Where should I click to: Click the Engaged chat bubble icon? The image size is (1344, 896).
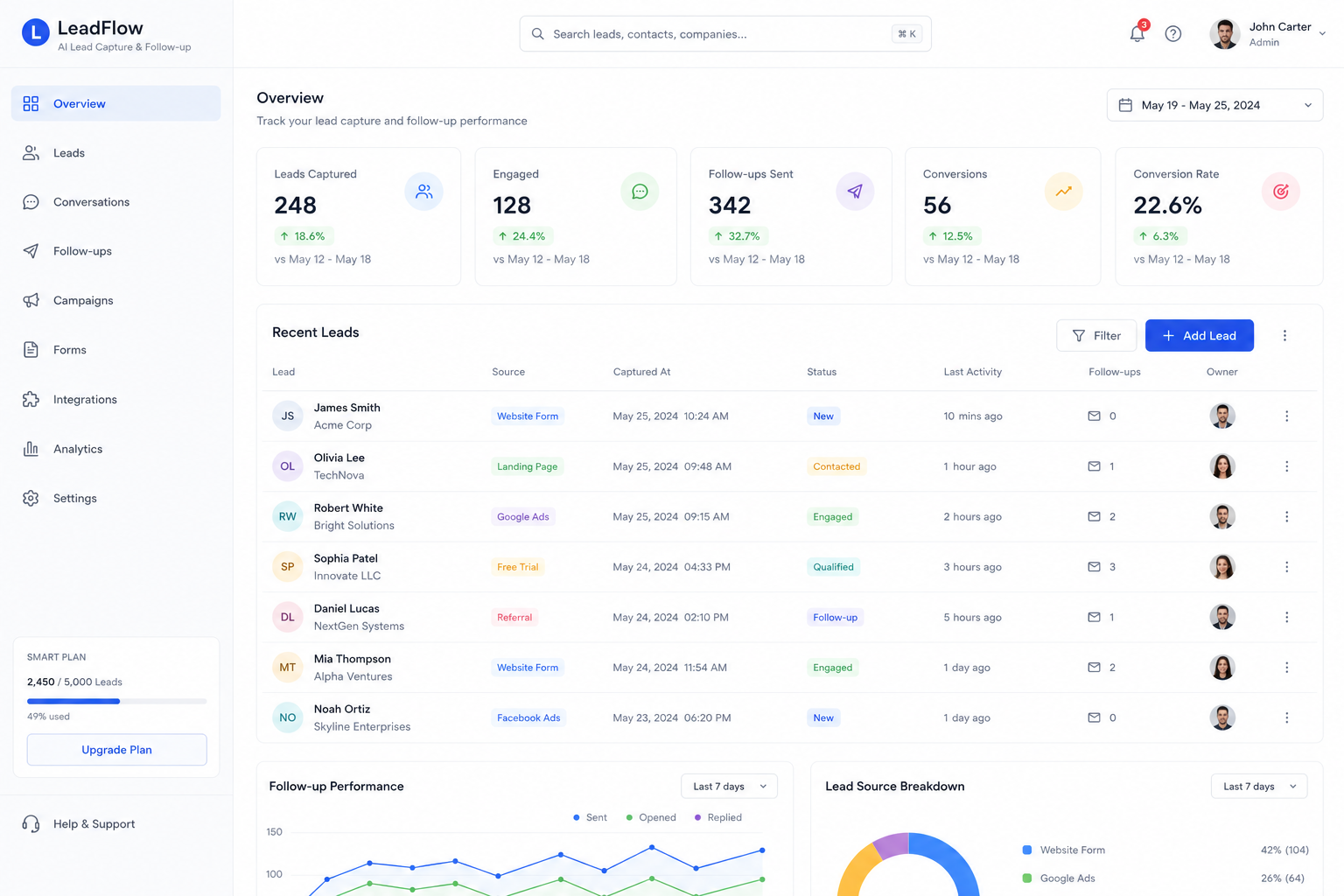point(640,191)
